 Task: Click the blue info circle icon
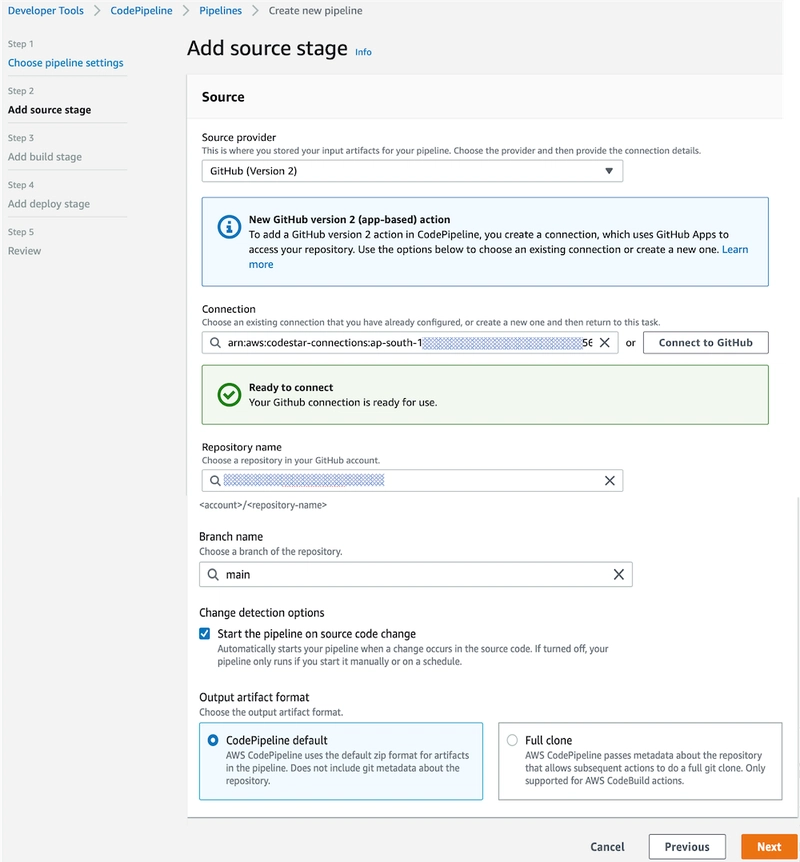(x=228, y=227)
